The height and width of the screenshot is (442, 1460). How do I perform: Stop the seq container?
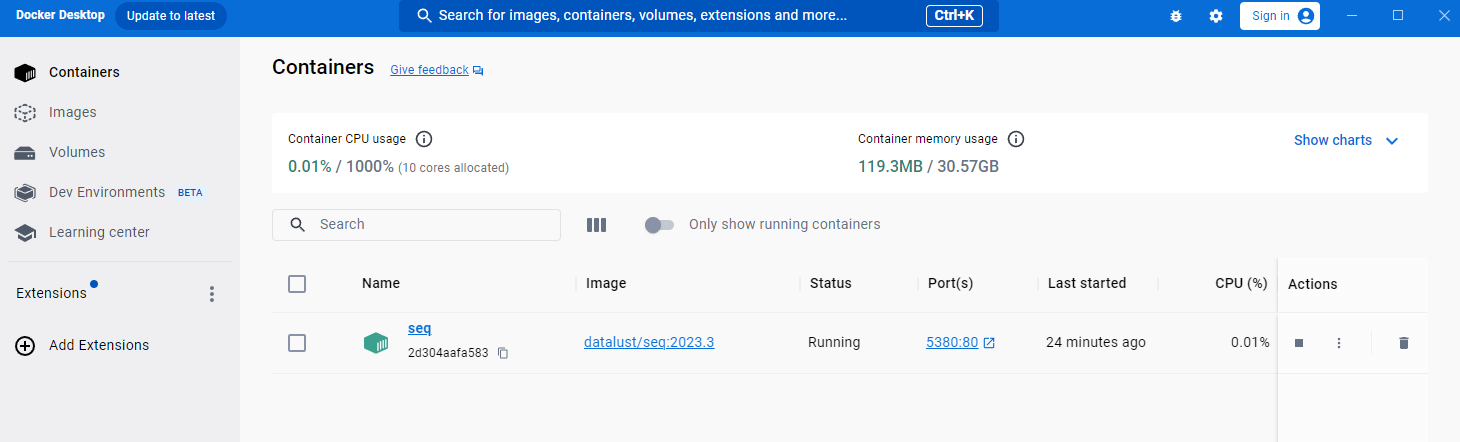point(1299,343)
